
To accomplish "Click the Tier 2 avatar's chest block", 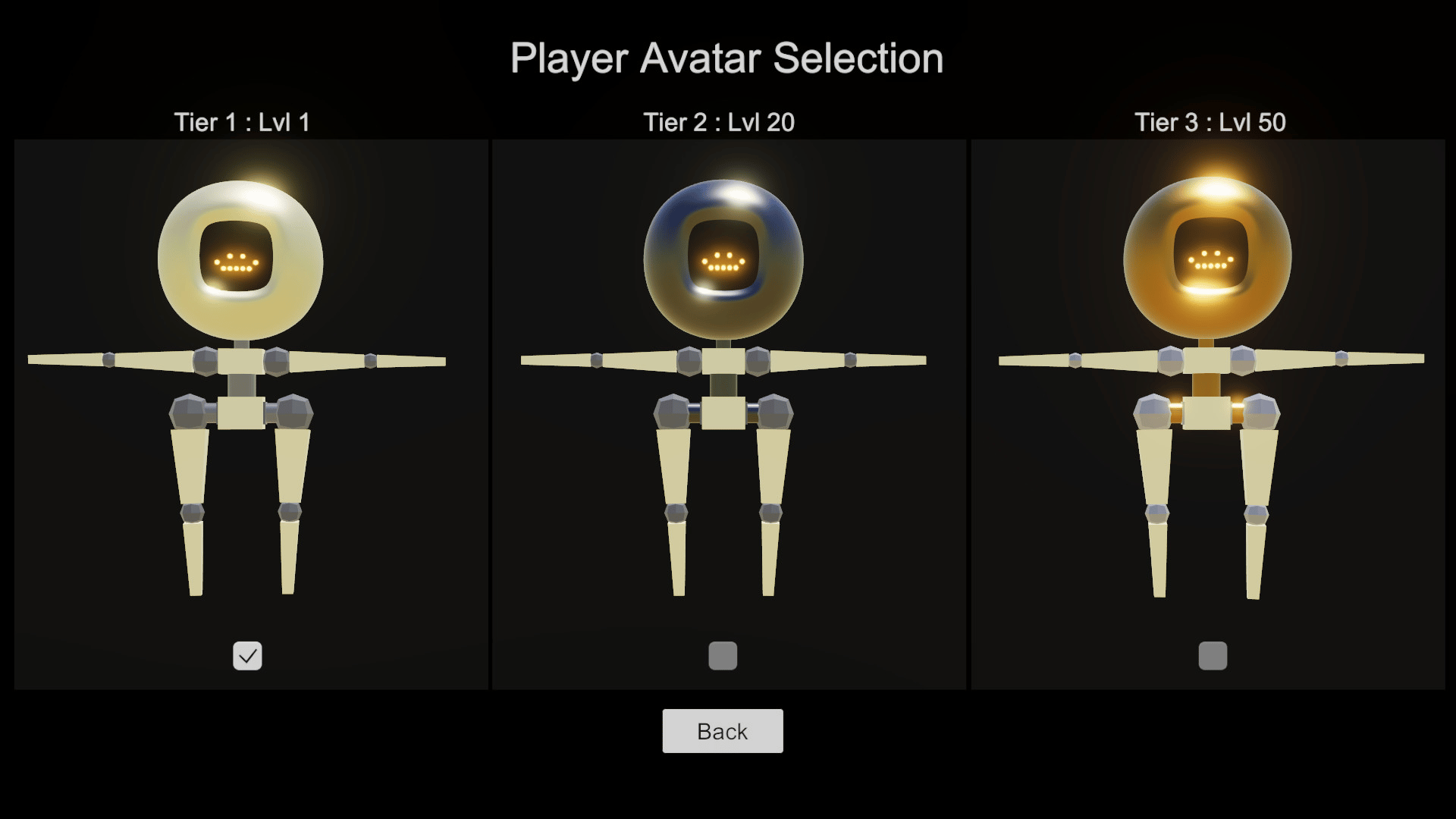I will (723, 361).
